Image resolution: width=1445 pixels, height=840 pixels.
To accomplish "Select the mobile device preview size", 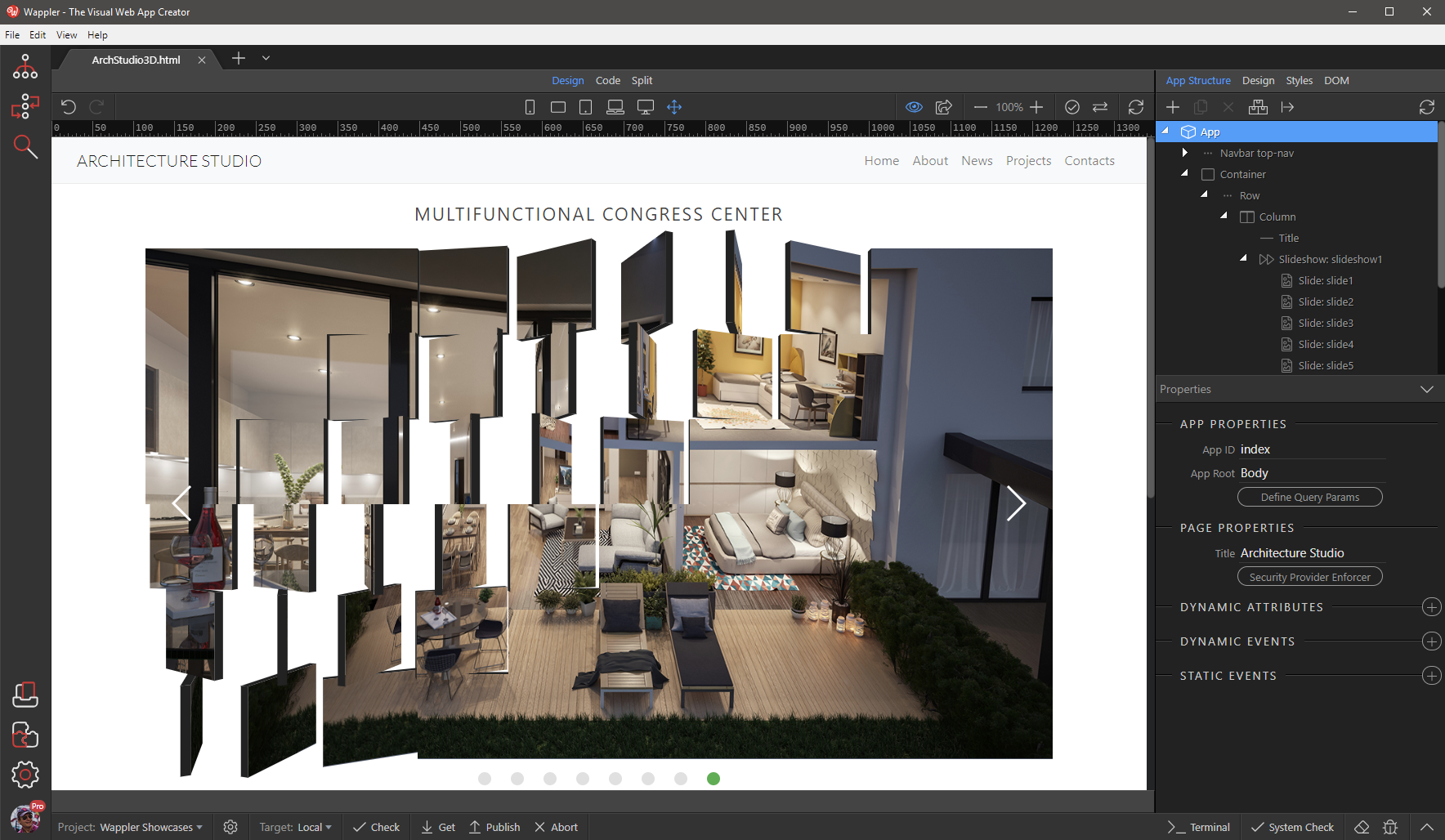I will pos(529,106).
